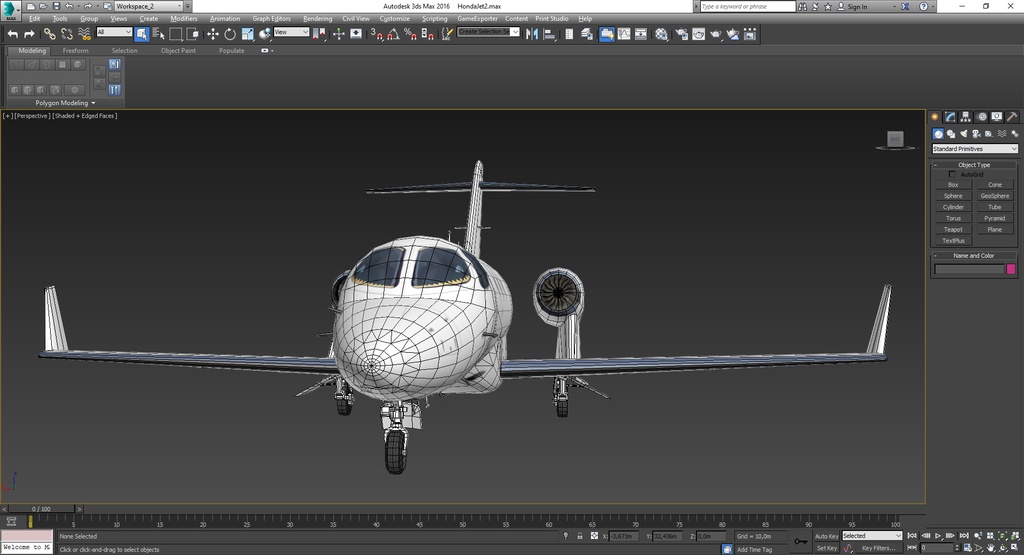Click the Select and Place tool
Screen dimensions: 1024x555
264,34
